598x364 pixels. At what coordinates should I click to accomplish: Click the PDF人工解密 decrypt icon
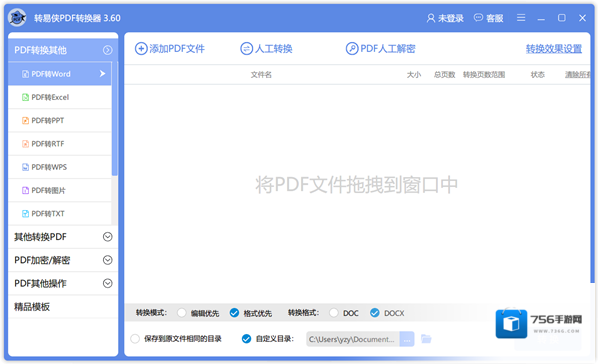coord(352,49)
